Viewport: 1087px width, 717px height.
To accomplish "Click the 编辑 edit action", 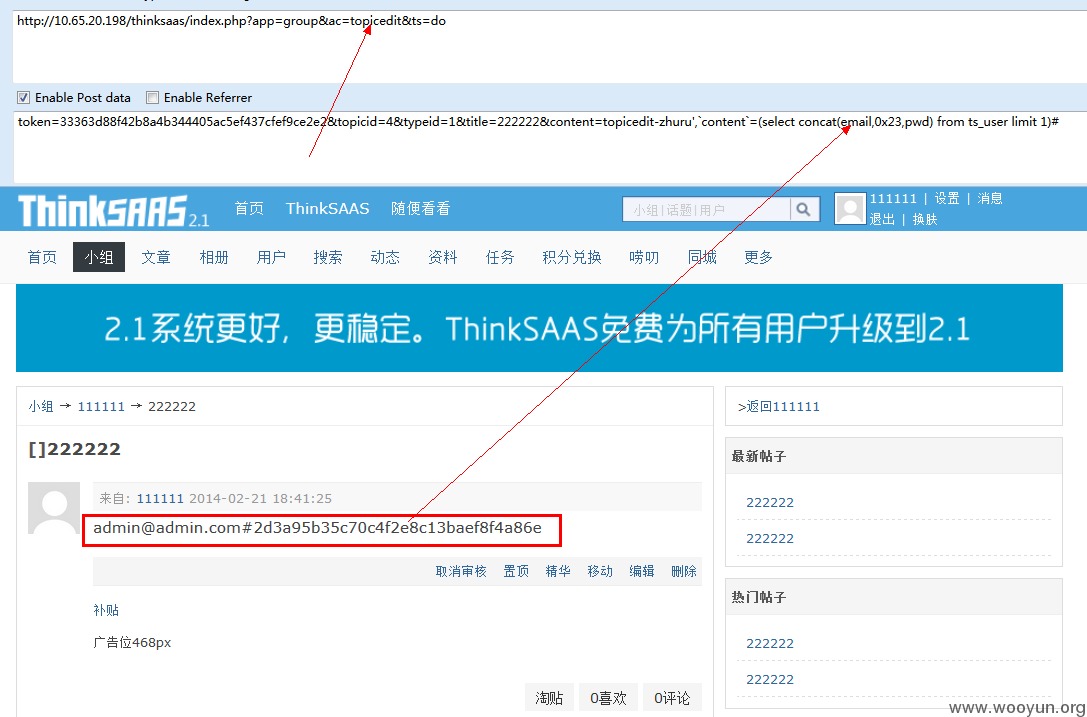I will [x=642, y=571].
